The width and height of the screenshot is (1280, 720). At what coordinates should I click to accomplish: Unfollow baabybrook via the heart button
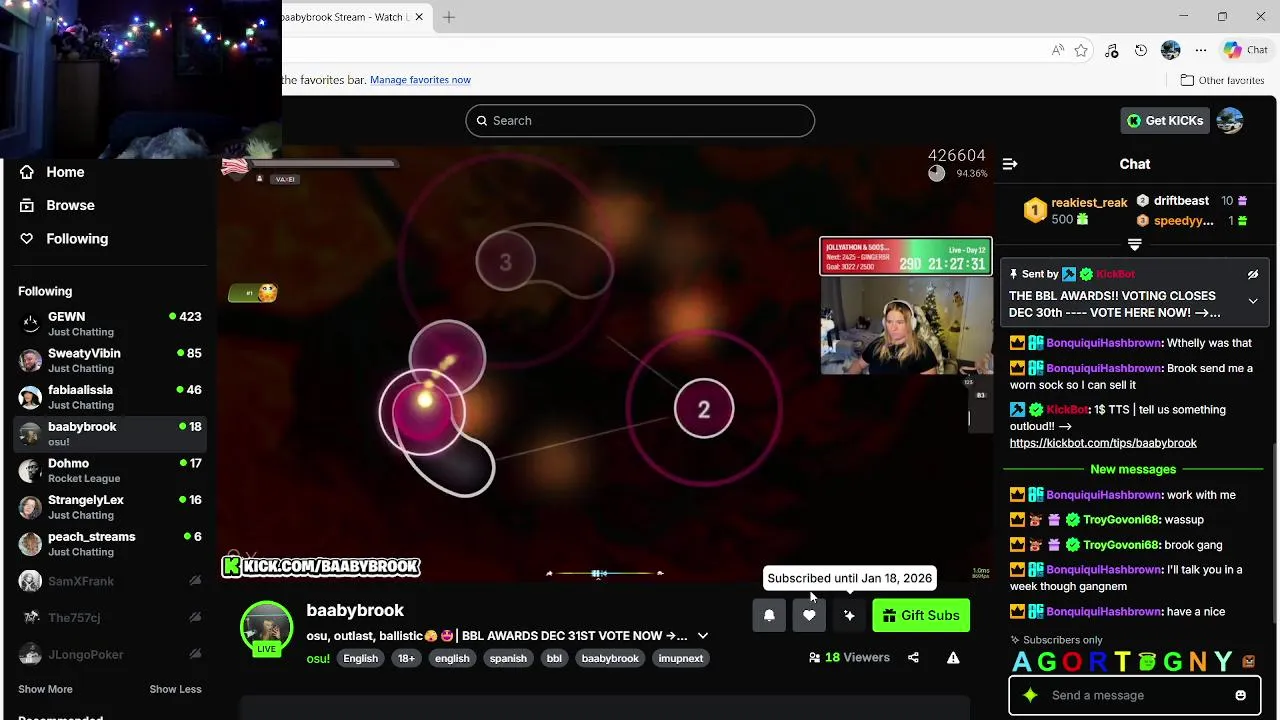tap(809, 615)
